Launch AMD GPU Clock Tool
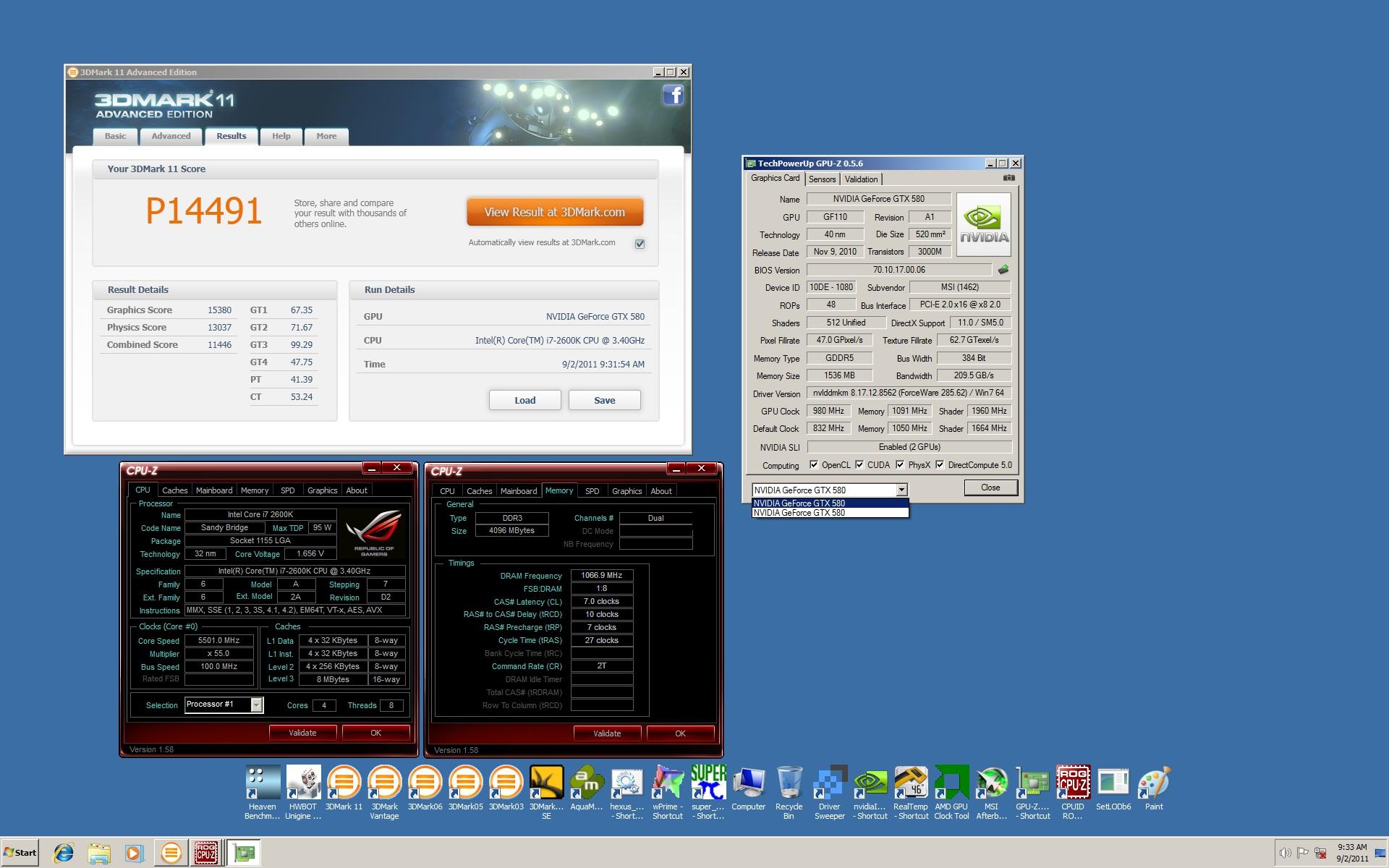1389x868 pixels. click(951, 793)
